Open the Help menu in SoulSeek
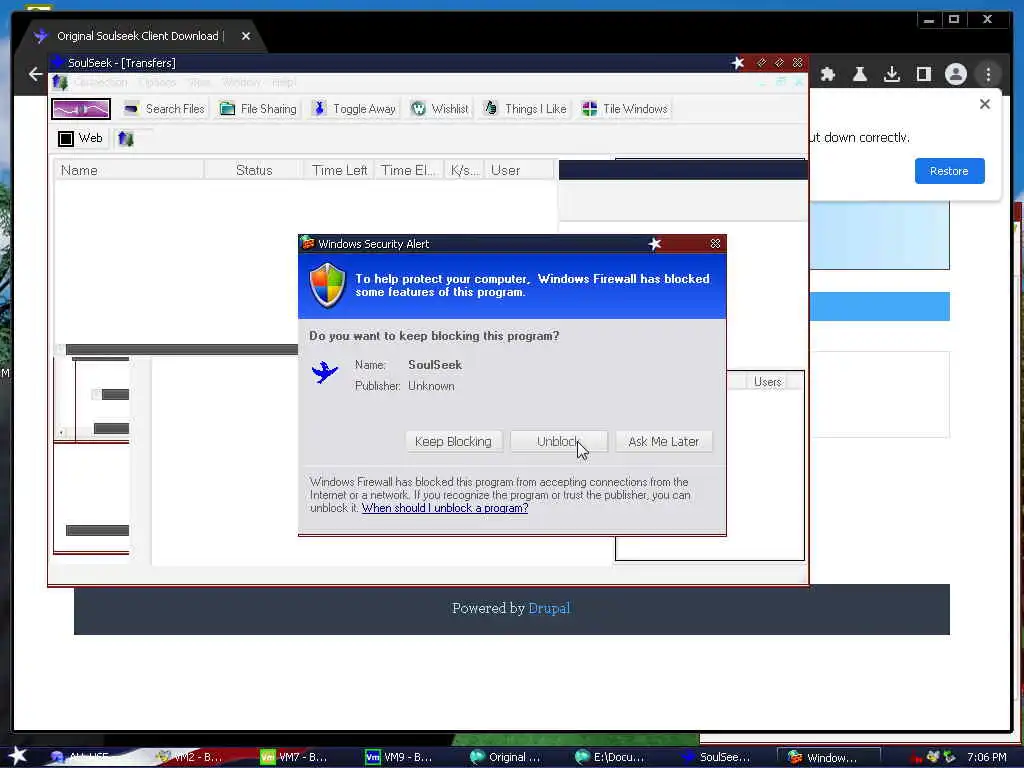1024x768 pixels. point(283,82)
